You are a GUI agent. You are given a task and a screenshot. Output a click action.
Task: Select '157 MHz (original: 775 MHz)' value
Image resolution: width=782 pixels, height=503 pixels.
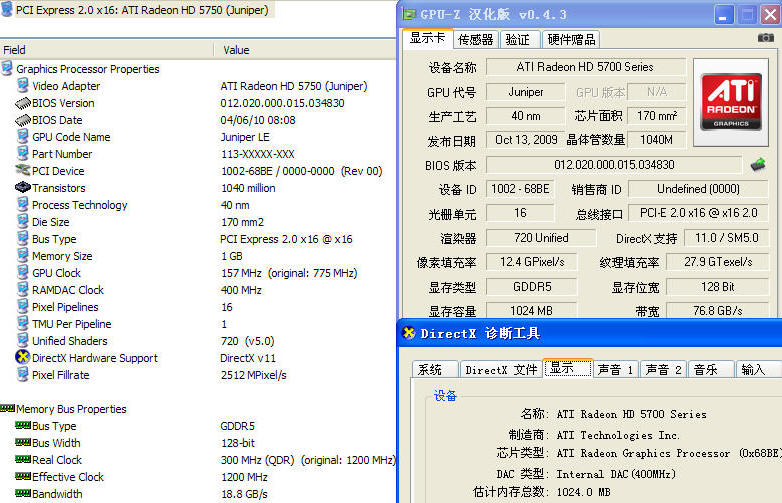click(x=289, y=273)
